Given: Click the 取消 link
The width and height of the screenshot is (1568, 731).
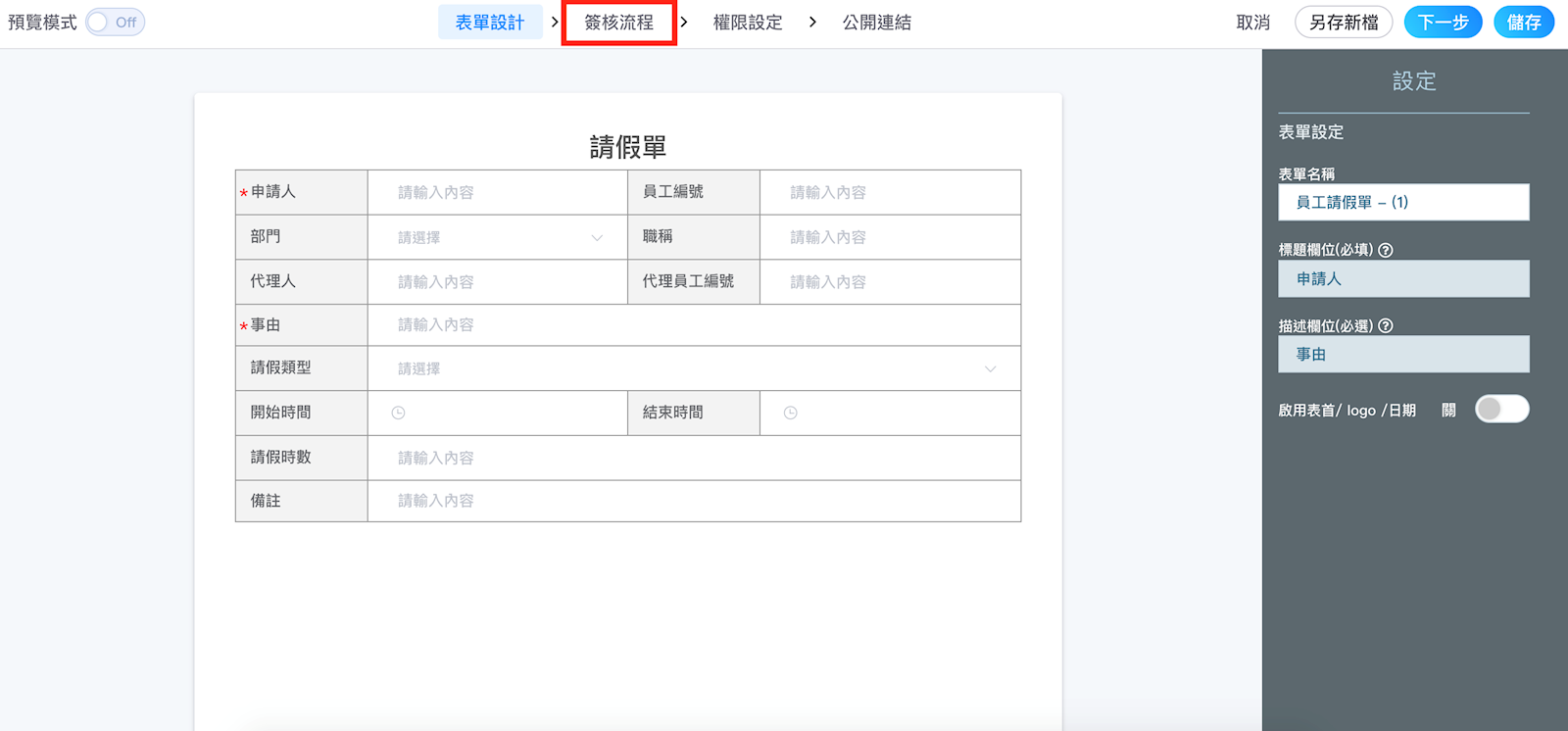Looking at the screenshot, I should click(x=1252, y=23).
